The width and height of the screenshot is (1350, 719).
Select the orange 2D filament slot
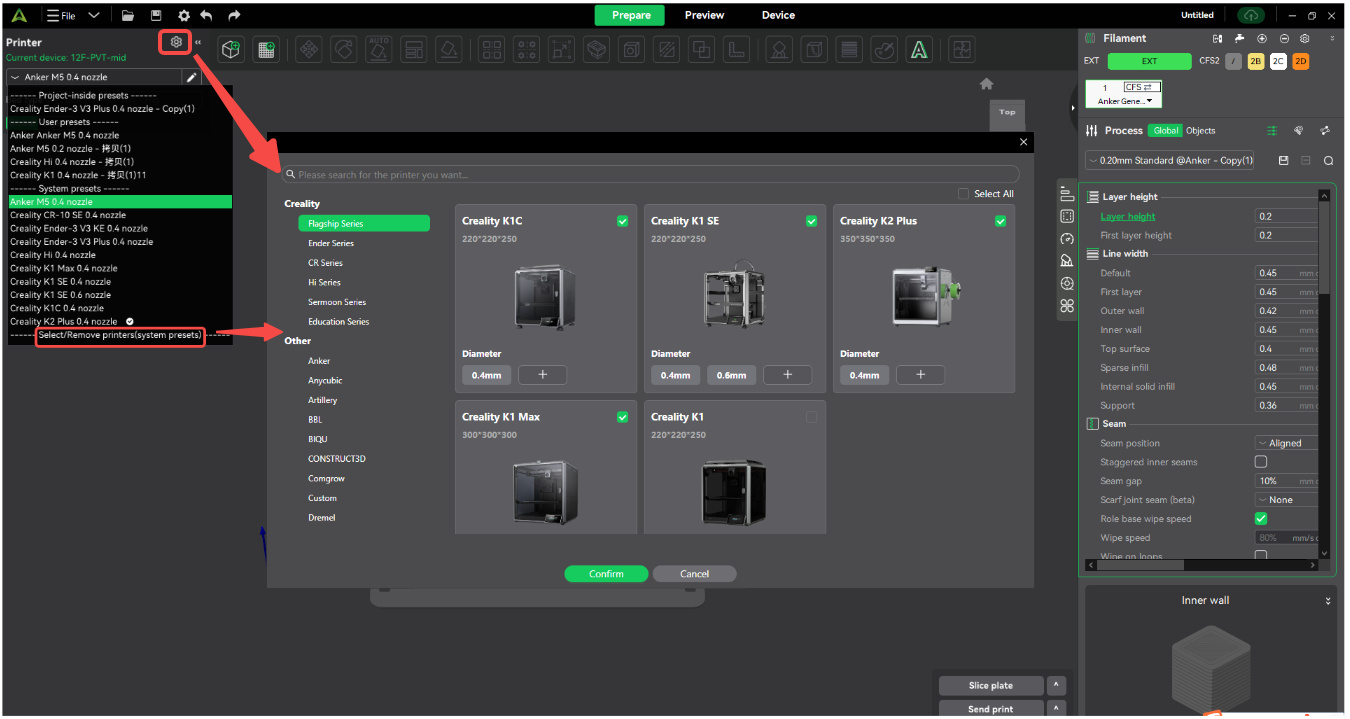click(1301, 61)
